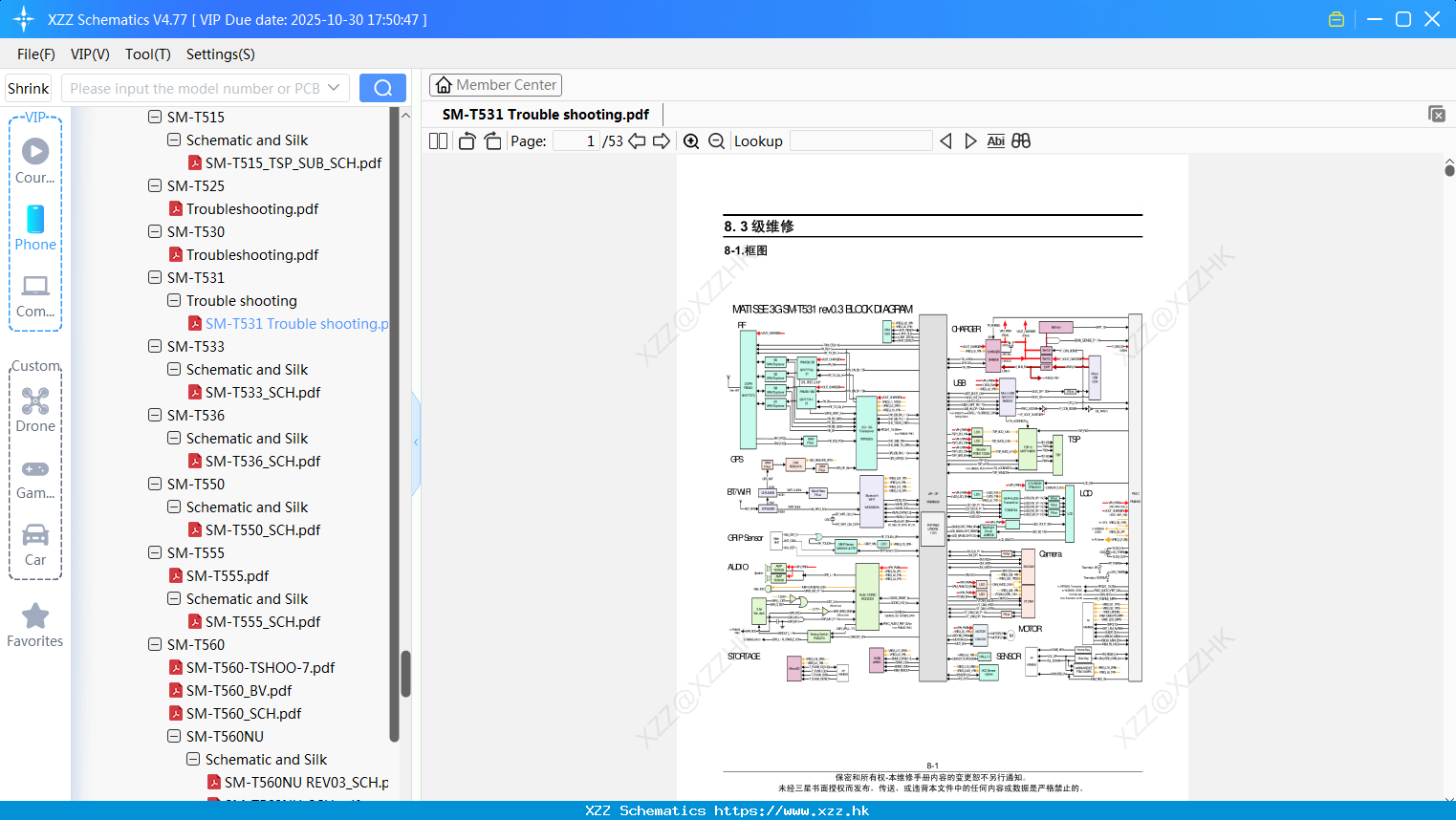This screenshot has width=1456, height=820.
Task: Collapse Schematic and Silk under SM-T536
Action: coord(174,438)
